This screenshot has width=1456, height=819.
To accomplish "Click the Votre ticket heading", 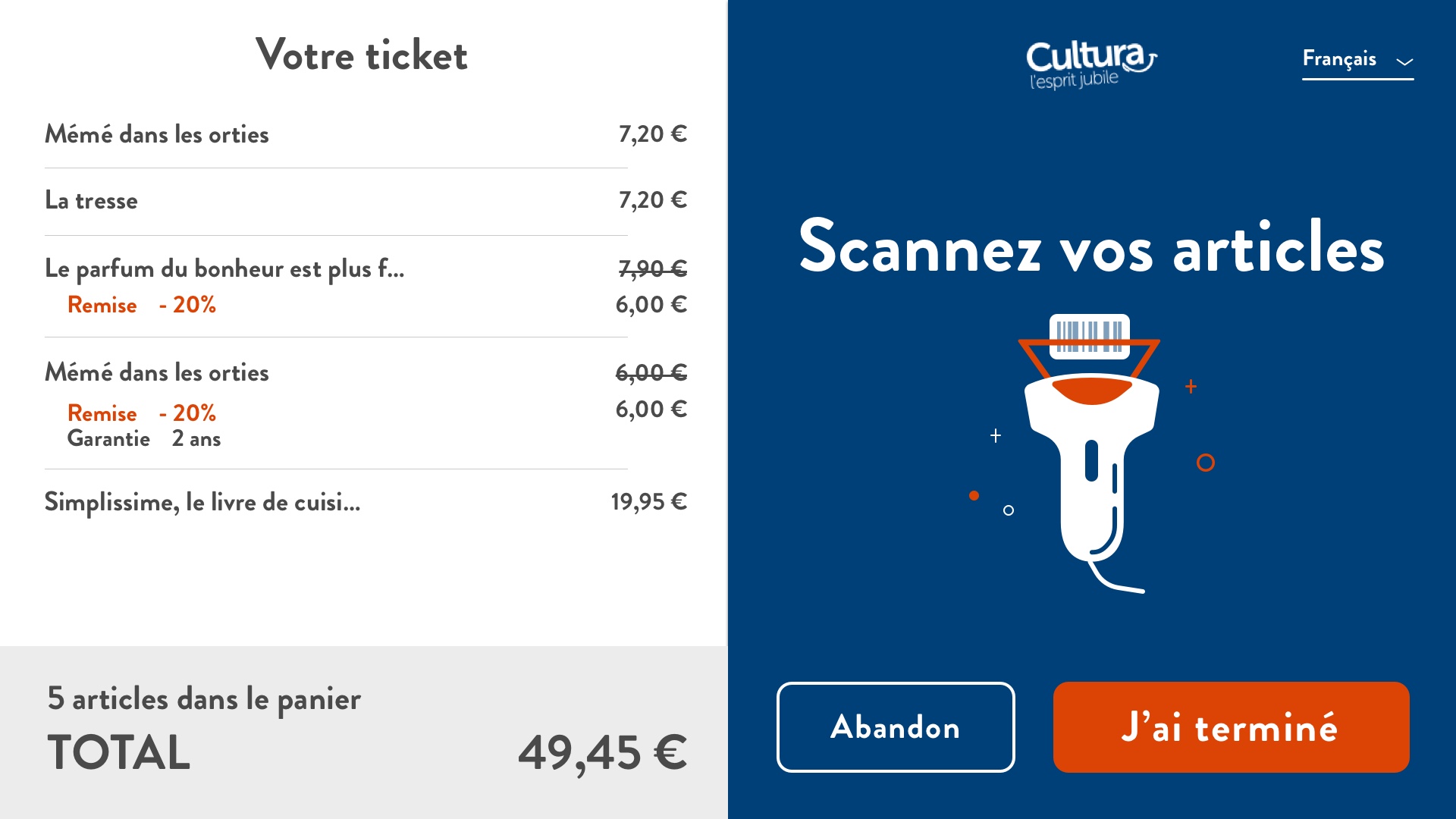I will (362, 55).
